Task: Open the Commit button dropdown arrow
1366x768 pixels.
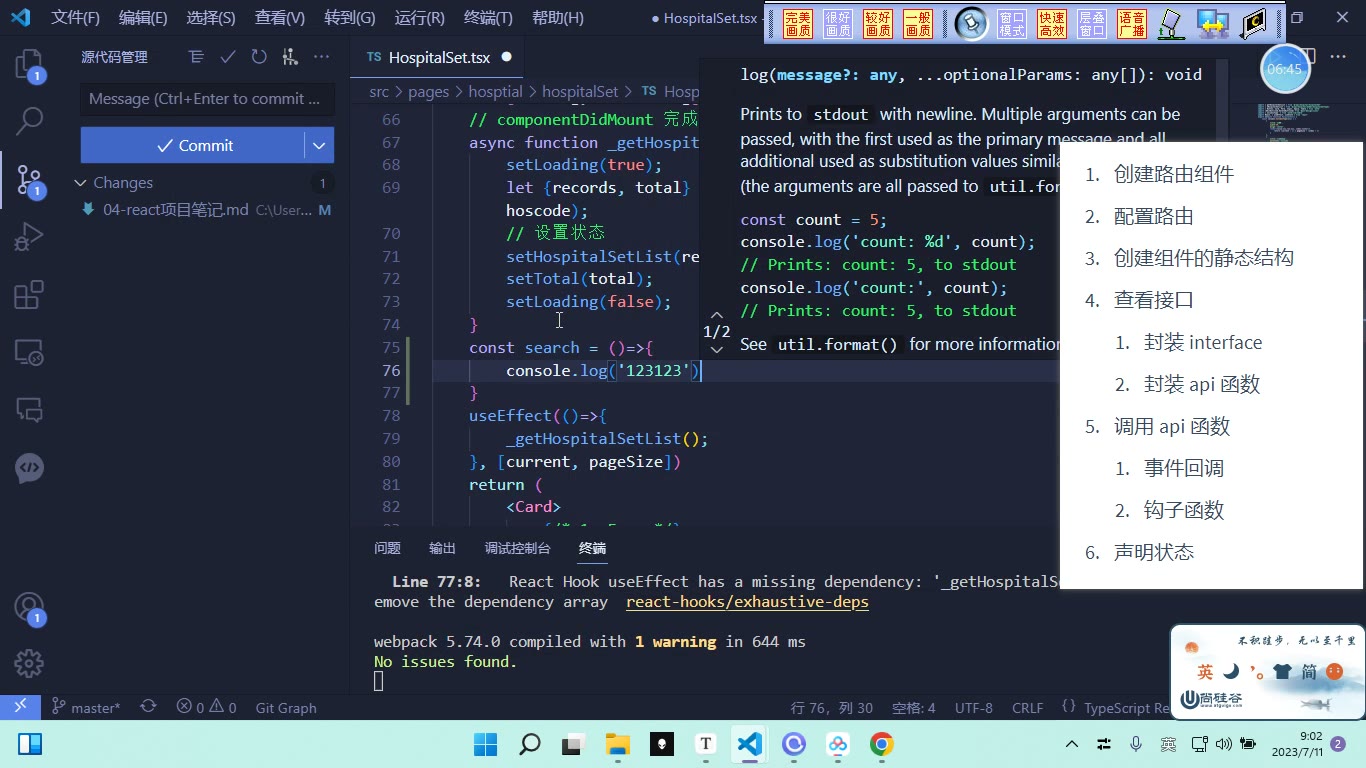Action: coord(319,145)
